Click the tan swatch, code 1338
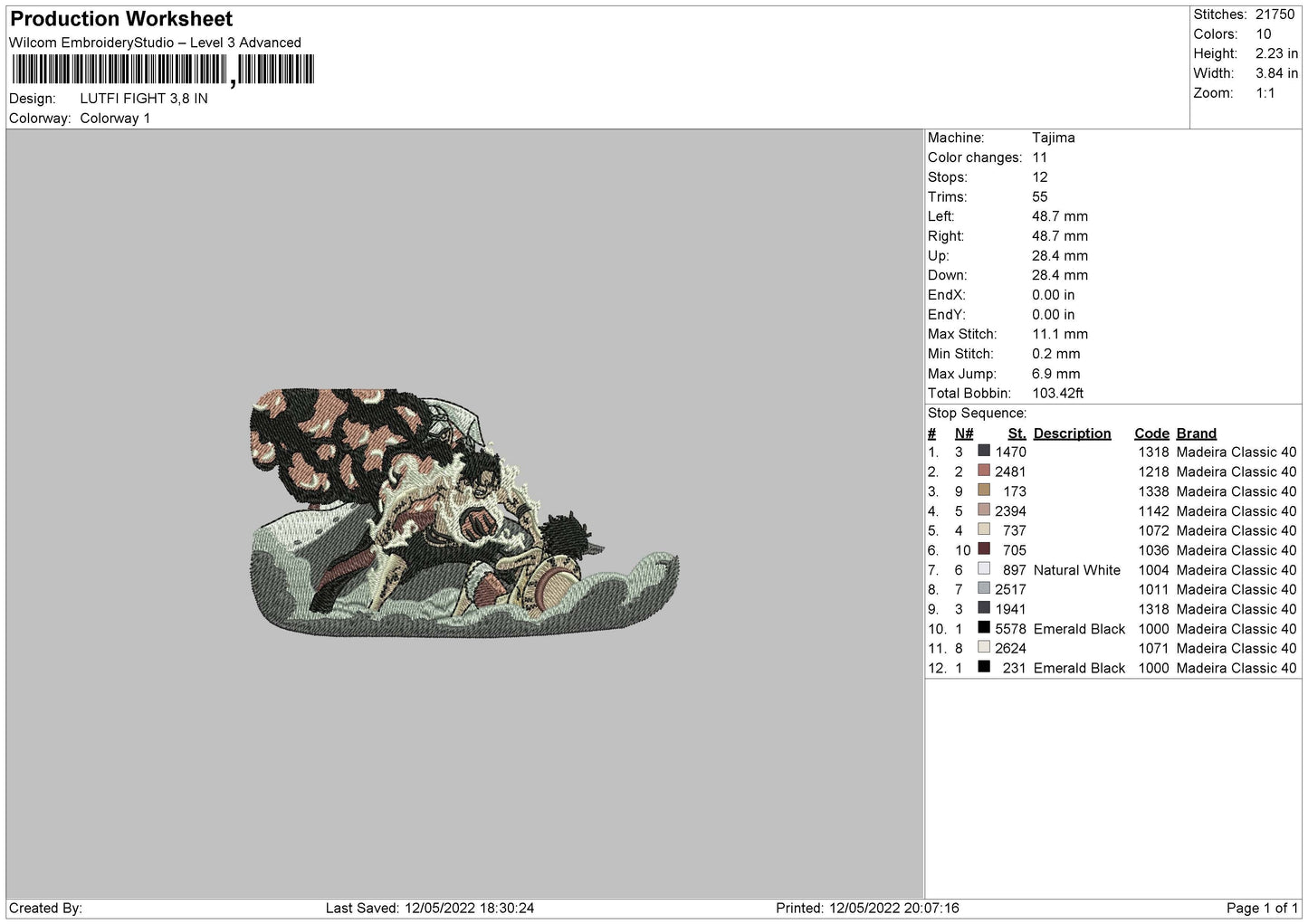Viewport: 1308px width, 924px height. [x=984, y=491]
